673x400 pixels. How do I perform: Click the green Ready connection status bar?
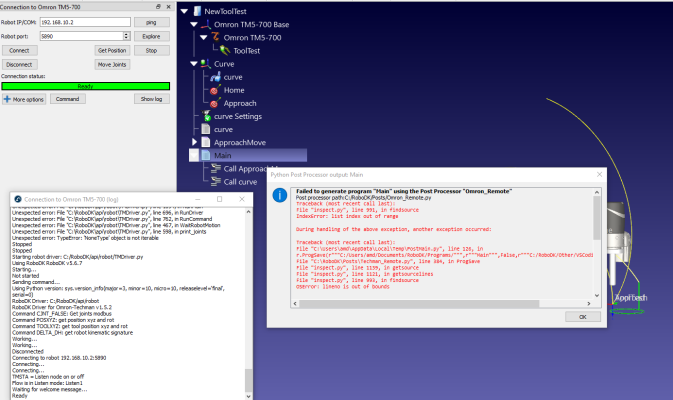click(85, 86)
